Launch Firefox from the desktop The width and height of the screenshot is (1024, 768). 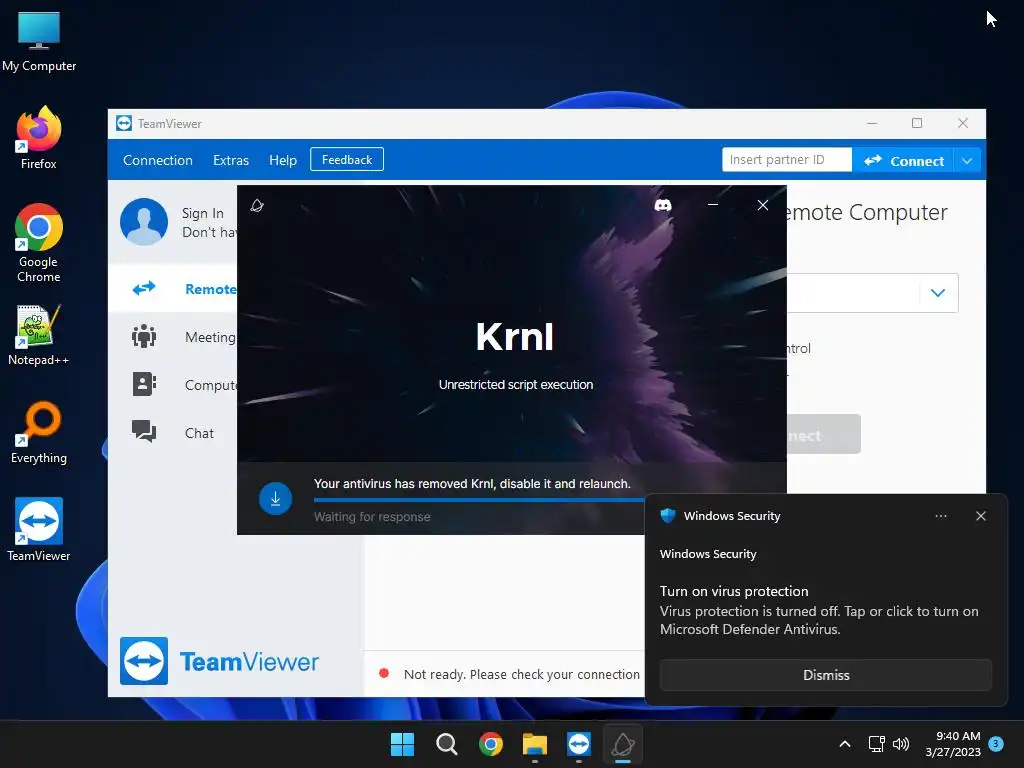(39, 138)
